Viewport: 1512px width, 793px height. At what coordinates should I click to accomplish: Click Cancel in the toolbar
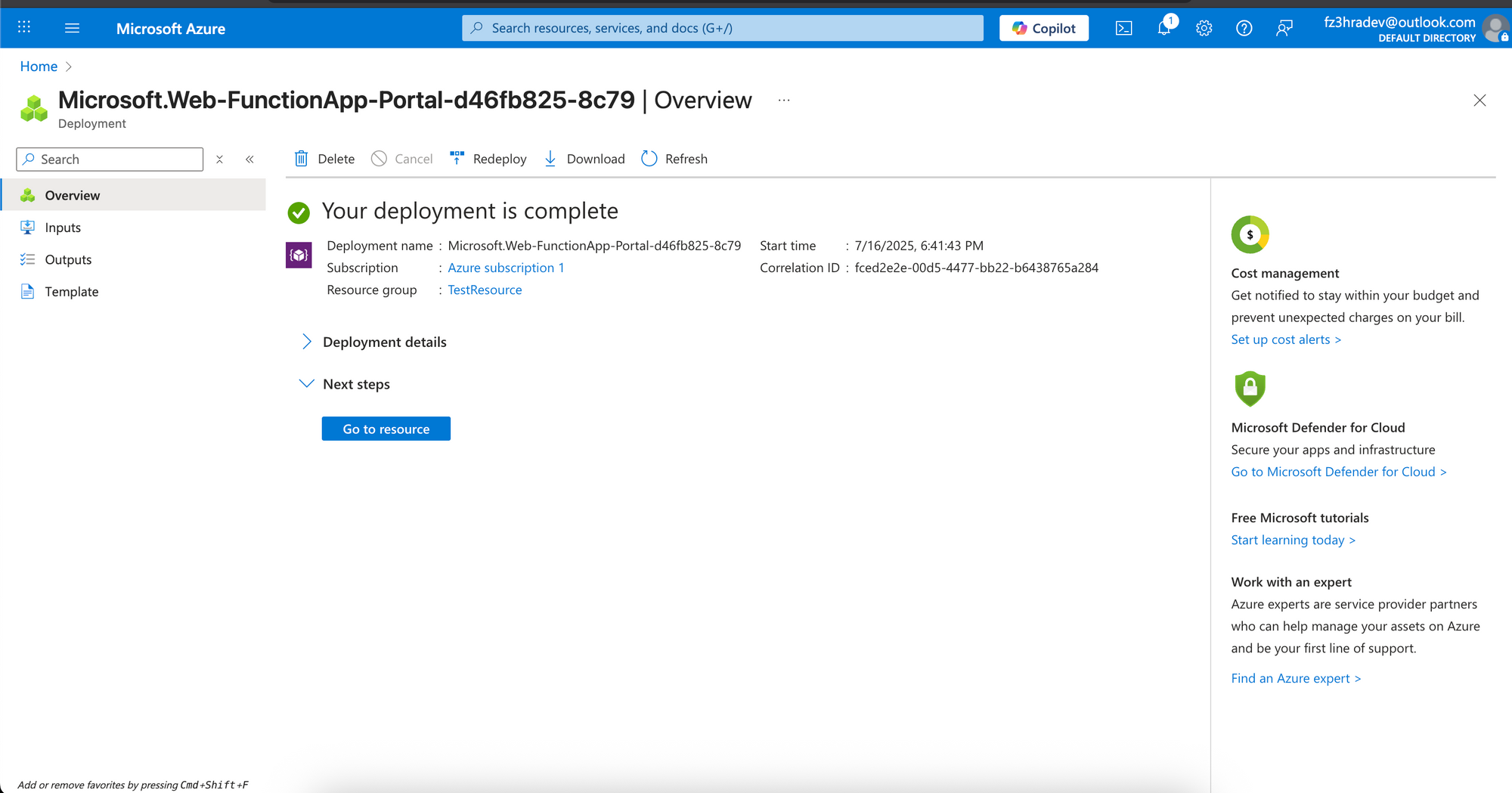click(x=402, y=159)
